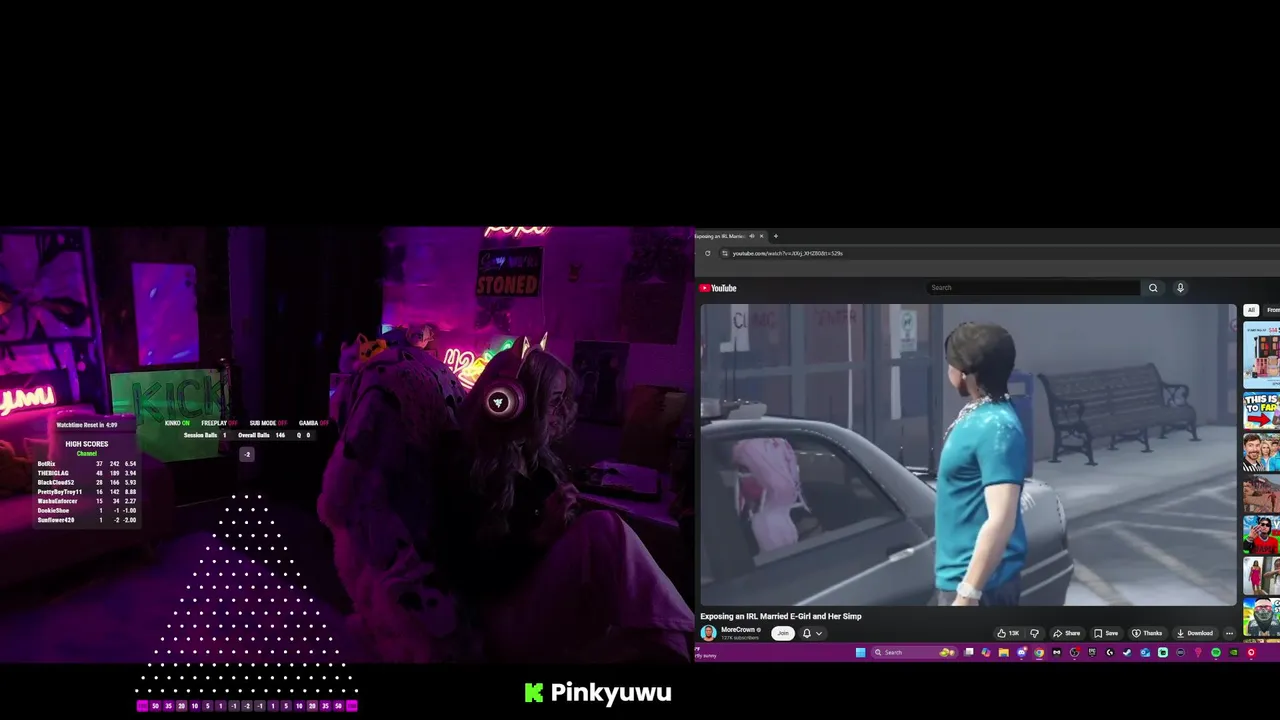The width and height of the screenshot is (1280, 720).
Task: Click the YouTube logo
Action: point(718,288)
